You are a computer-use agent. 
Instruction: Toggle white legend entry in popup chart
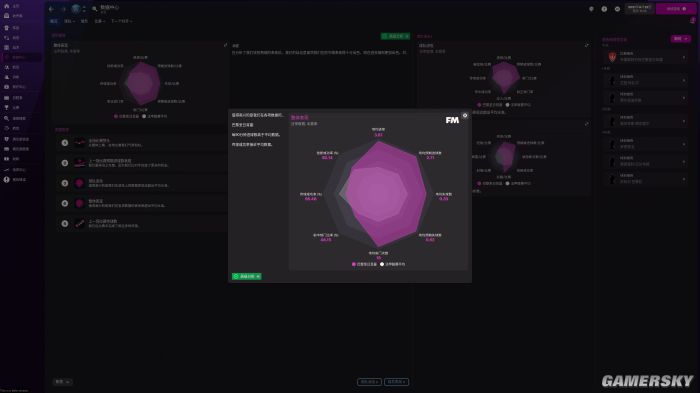coord(392,264)
